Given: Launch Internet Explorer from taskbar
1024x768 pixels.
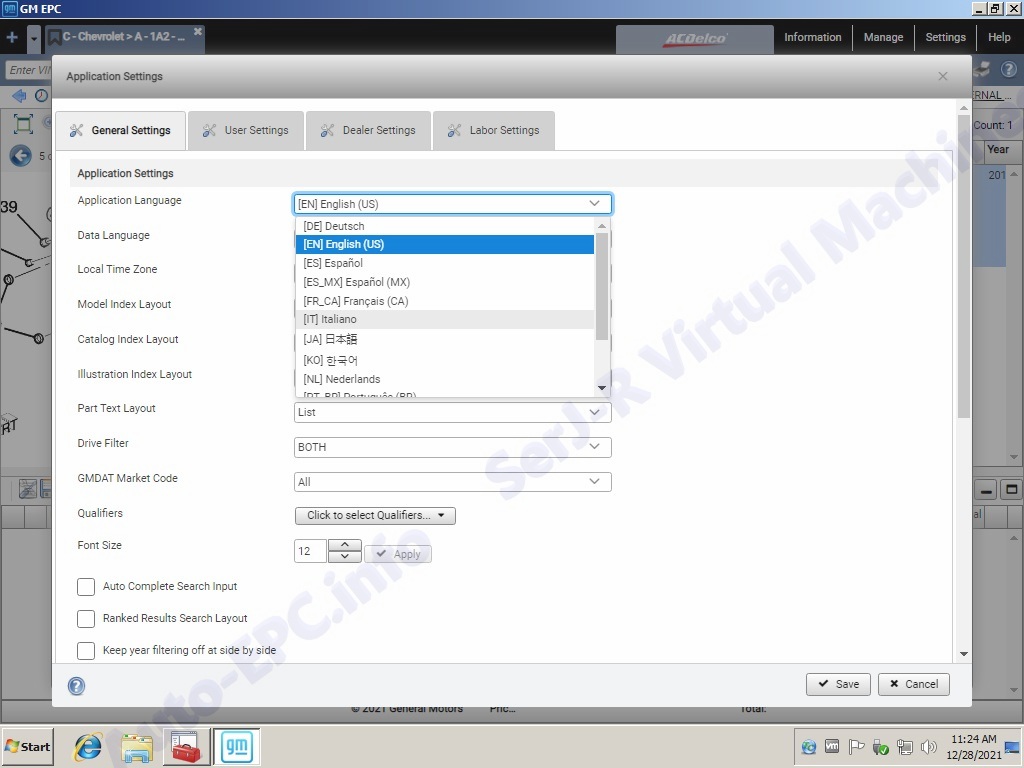Looking at the screenshot, I should [x=88, y=746].
